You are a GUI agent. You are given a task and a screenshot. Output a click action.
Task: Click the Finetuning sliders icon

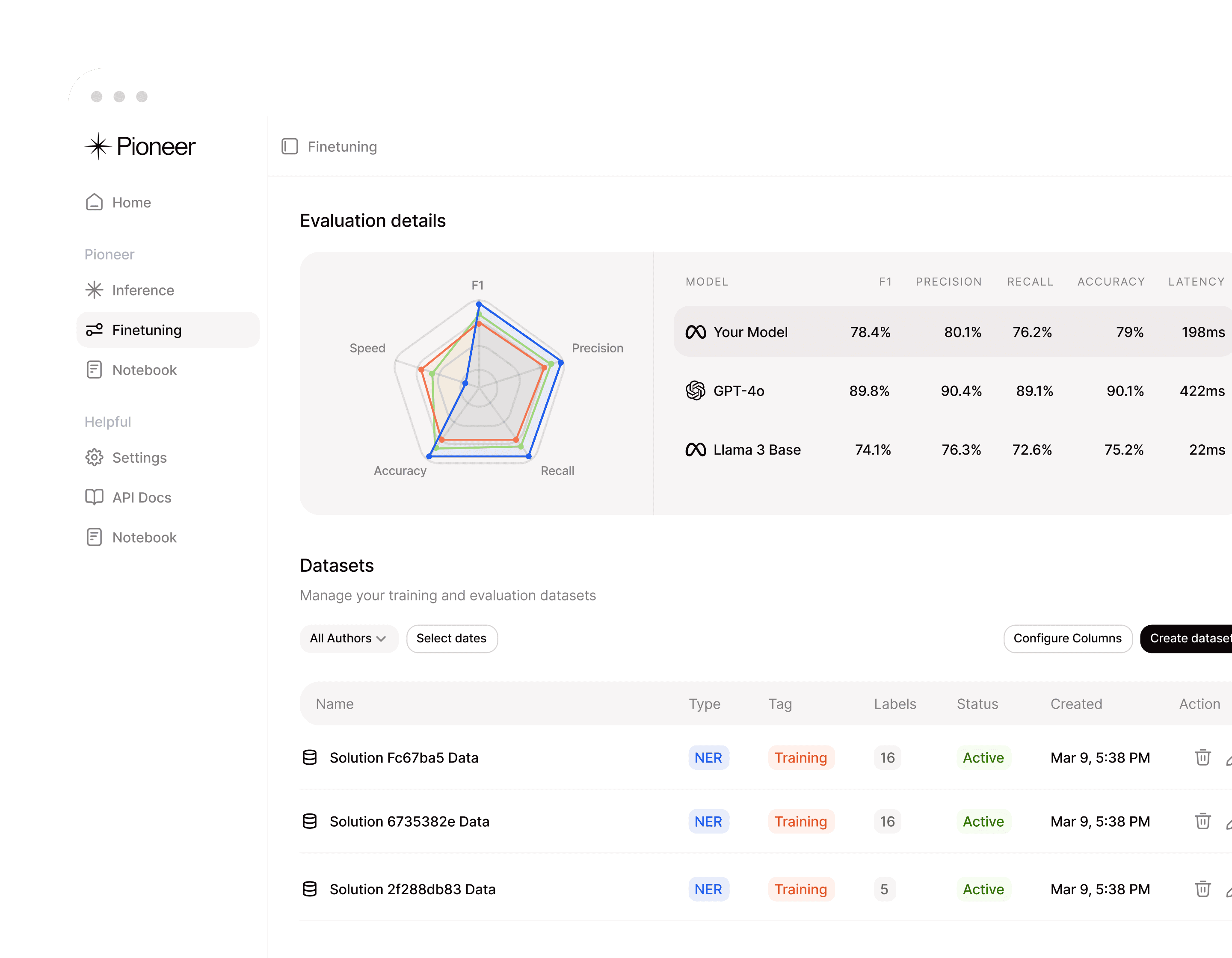click(x=94, y=330)
